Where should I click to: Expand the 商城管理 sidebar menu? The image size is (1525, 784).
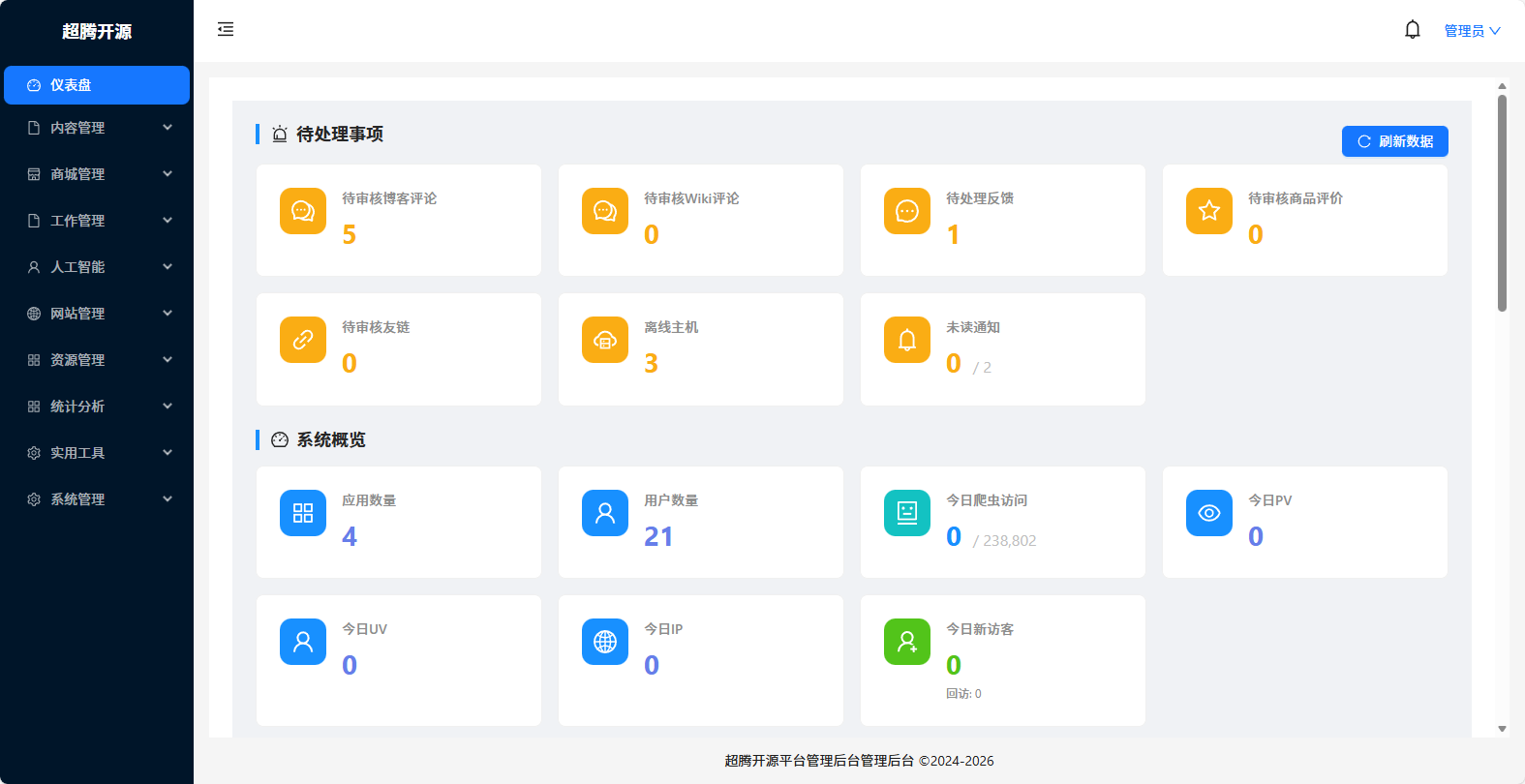(x=97, y=174)
